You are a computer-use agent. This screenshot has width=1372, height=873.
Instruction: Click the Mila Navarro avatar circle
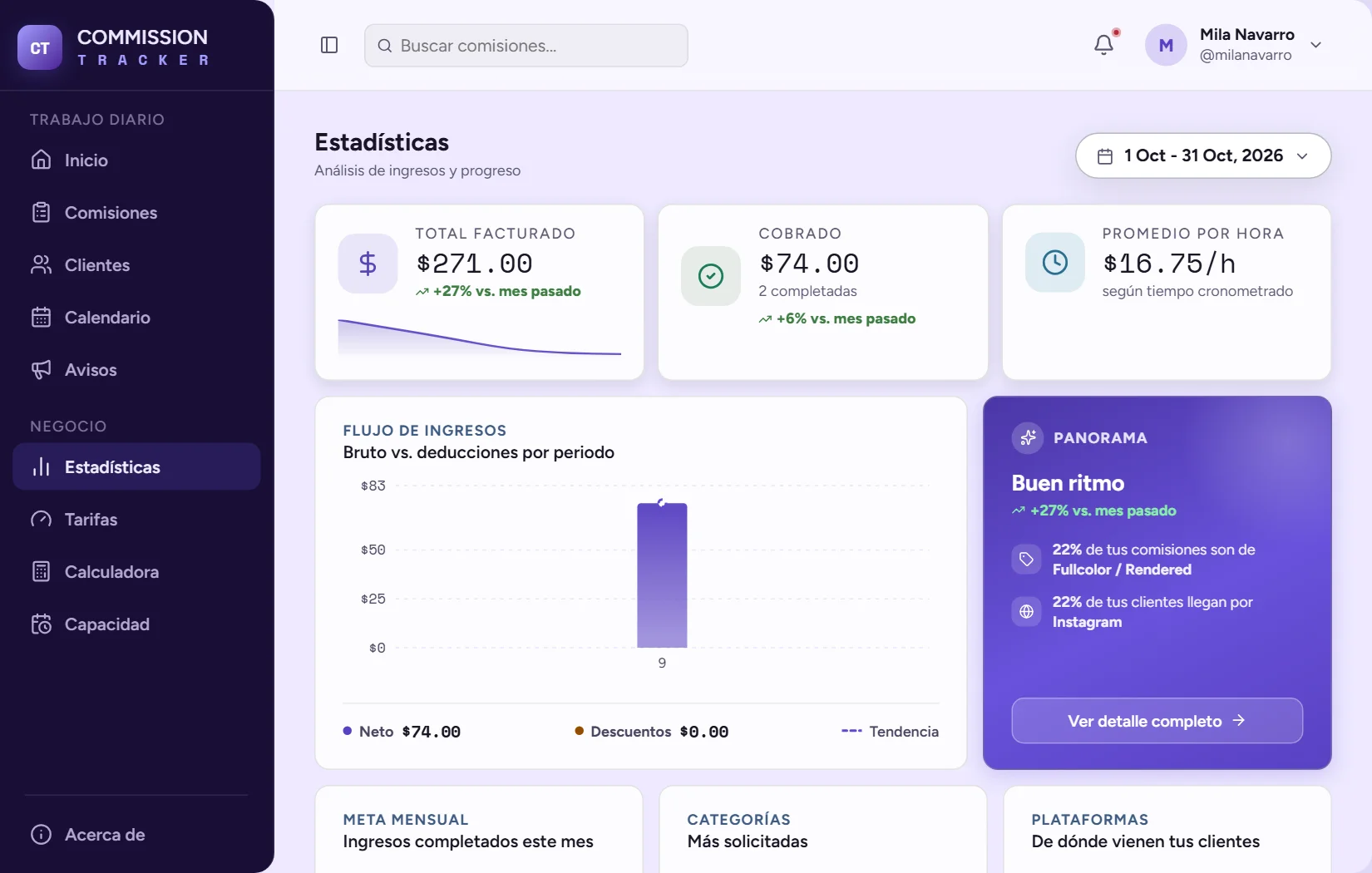point(1166,45)
